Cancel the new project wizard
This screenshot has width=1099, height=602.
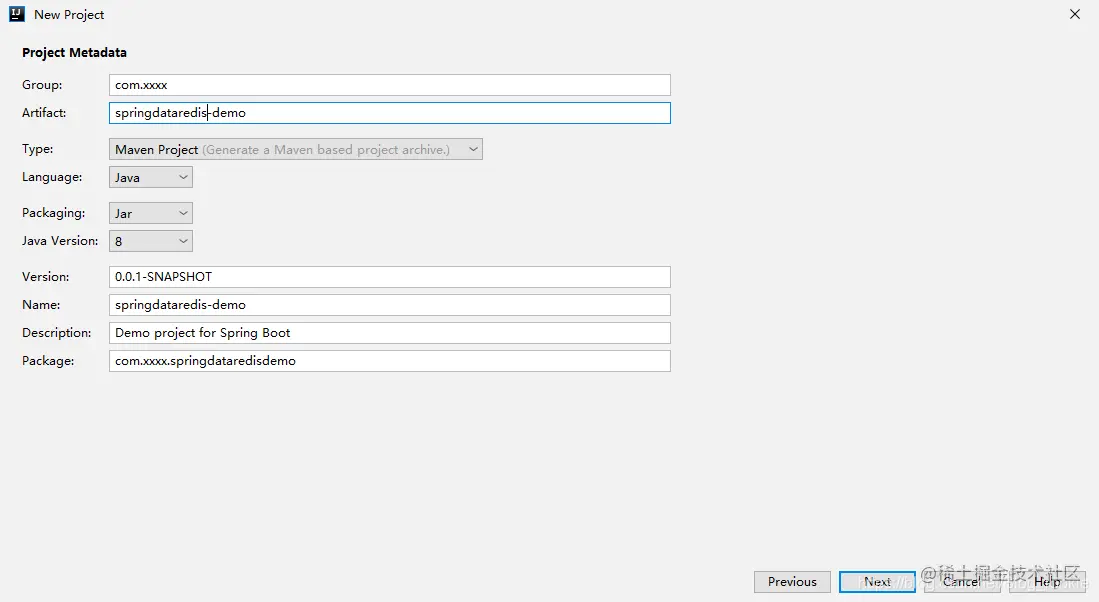[962, 582]
